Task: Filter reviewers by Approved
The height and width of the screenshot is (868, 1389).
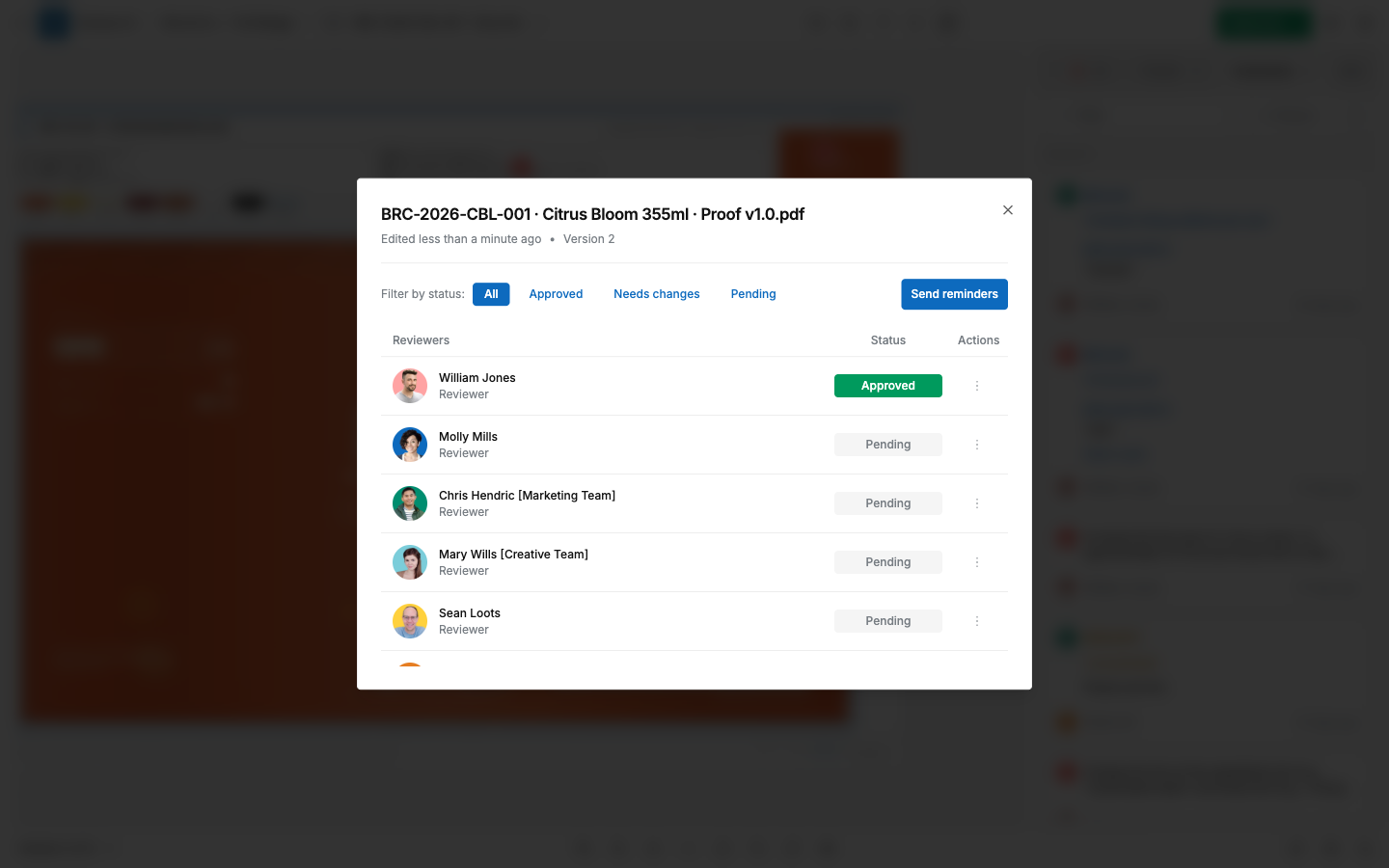Action: [x=556, y=294]
